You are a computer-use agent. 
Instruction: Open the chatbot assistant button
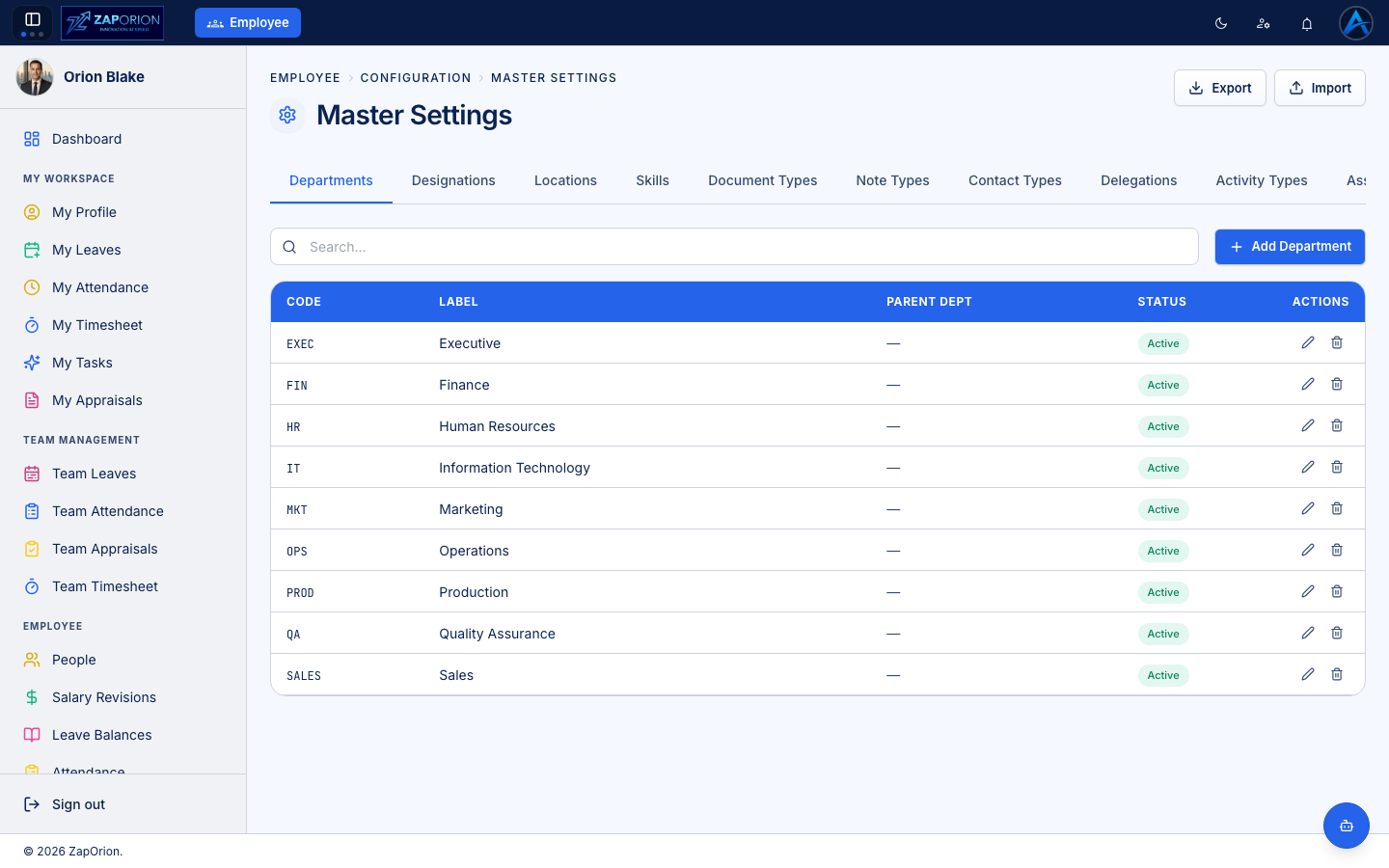click(1347, 826)
